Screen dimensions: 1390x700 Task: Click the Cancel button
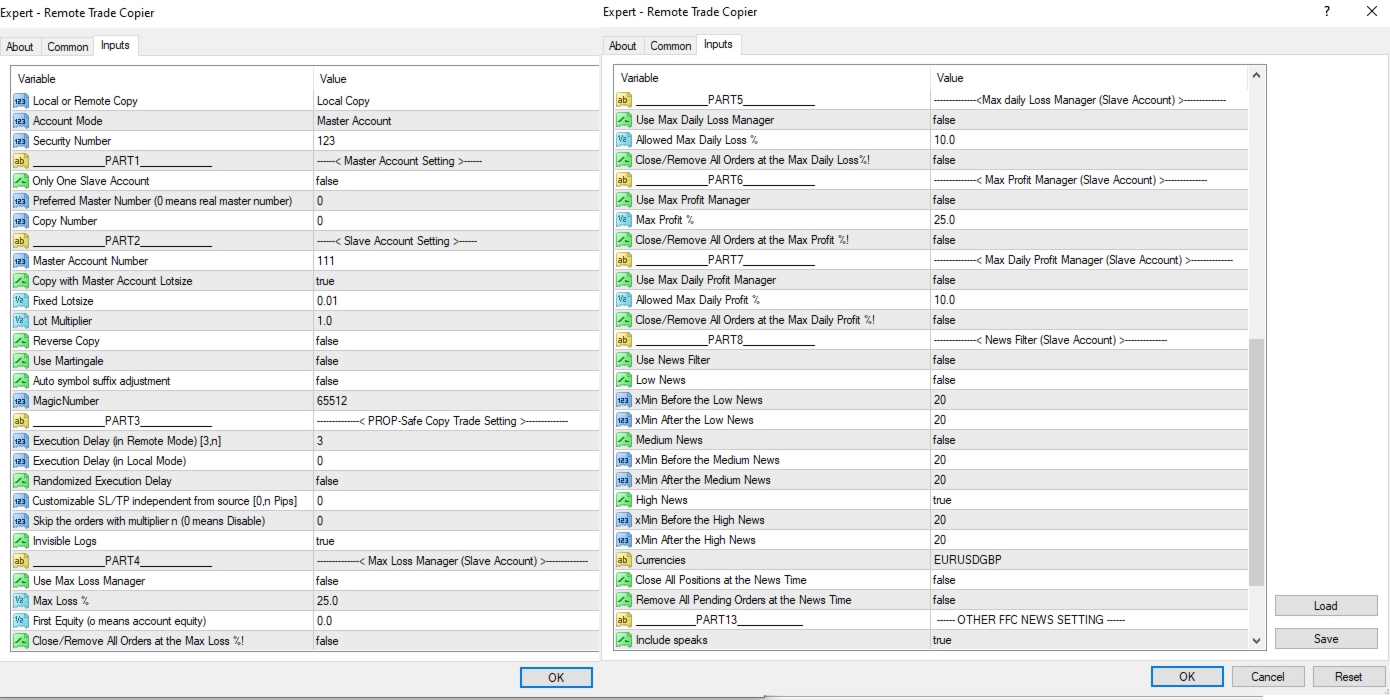pyautogui.click(x=1268, y=677)
